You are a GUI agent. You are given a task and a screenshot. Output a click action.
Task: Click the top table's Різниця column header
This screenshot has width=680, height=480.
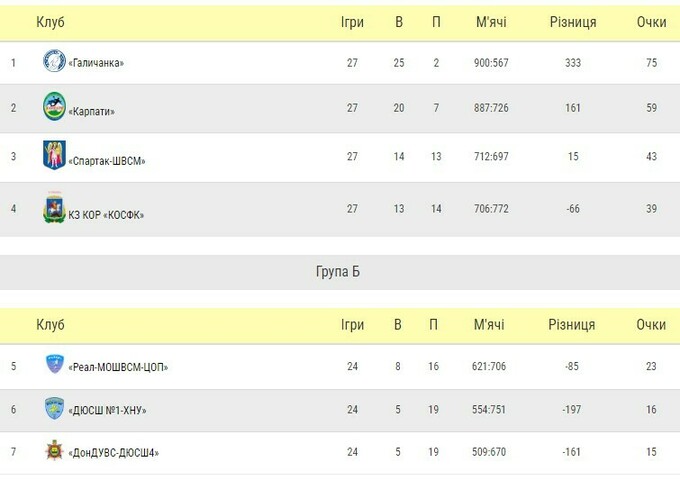[x=572, y=22]
